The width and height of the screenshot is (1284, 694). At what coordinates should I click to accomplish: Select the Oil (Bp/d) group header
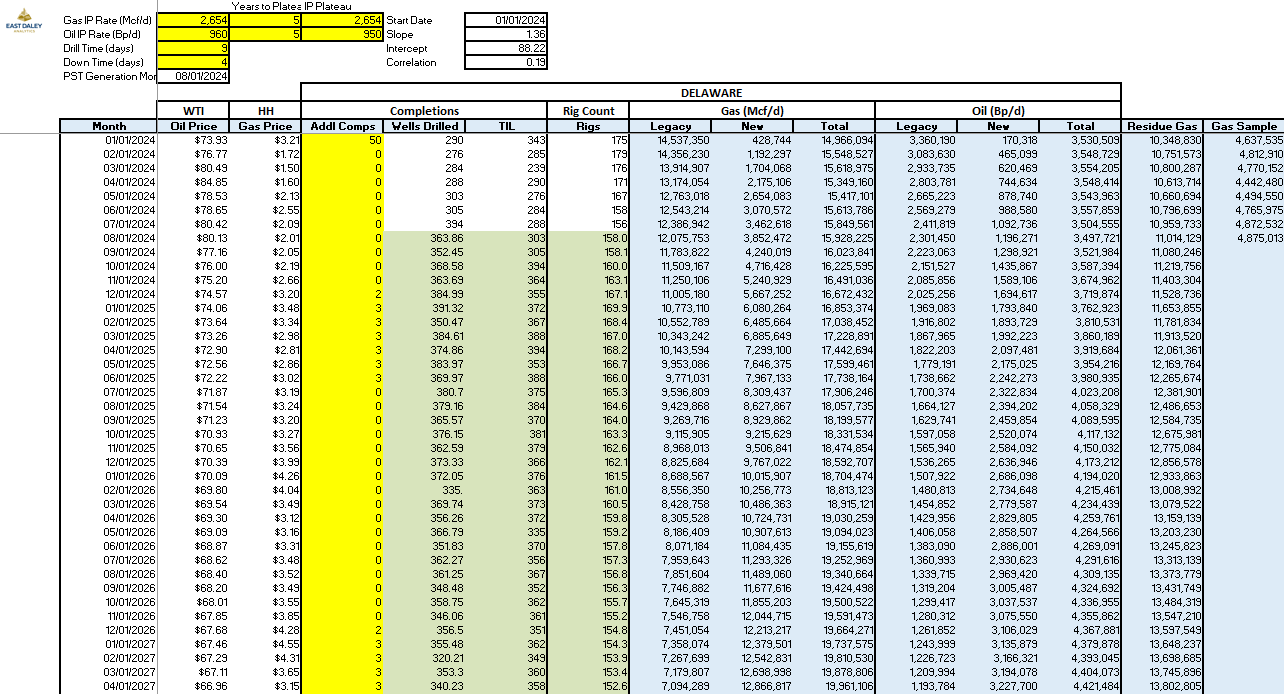pyautogui.click(x=998, y=111)
